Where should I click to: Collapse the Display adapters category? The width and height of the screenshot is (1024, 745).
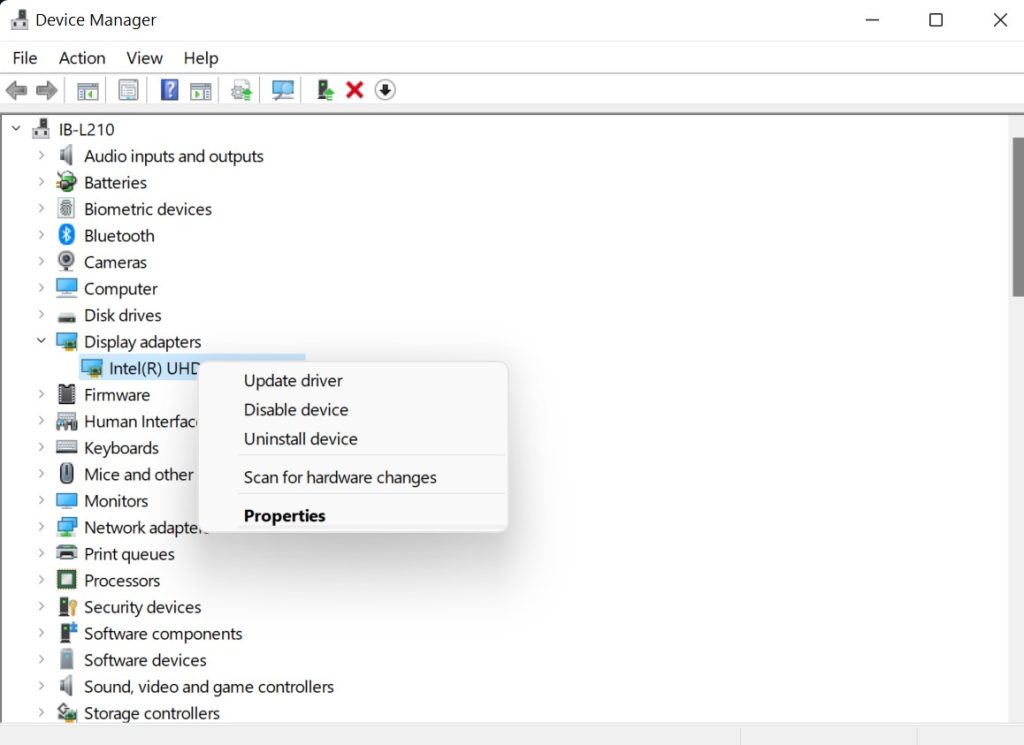[x=39, y=341]
